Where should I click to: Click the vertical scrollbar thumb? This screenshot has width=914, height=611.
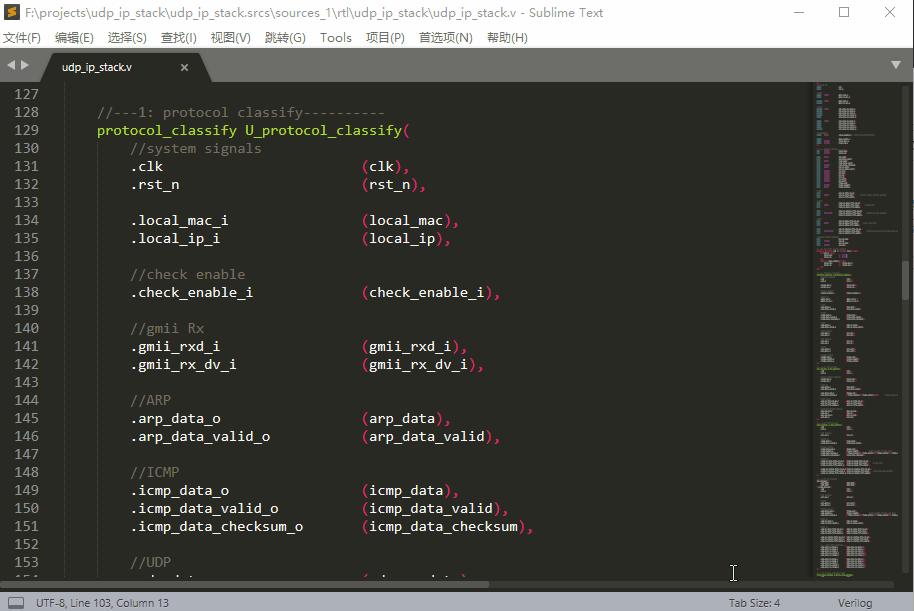pos(906,280)
